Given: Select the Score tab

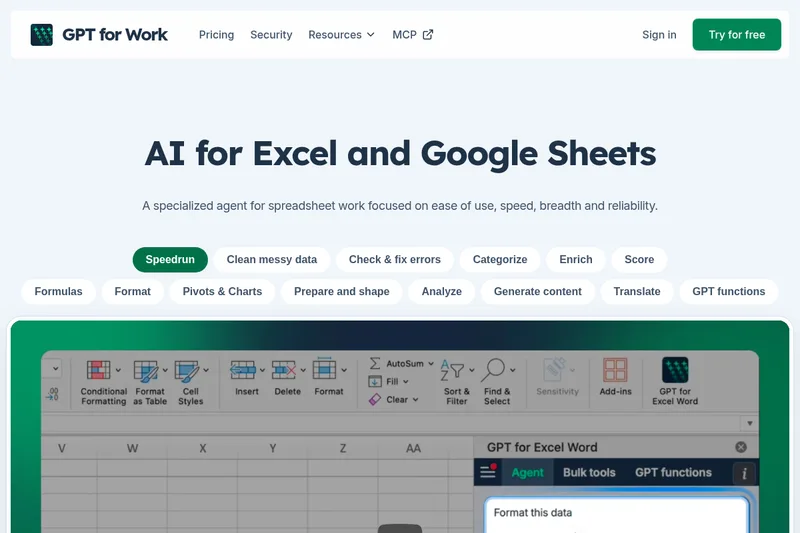Looking at the screenshot, I should pyautogui.click(x=639, y=260).
